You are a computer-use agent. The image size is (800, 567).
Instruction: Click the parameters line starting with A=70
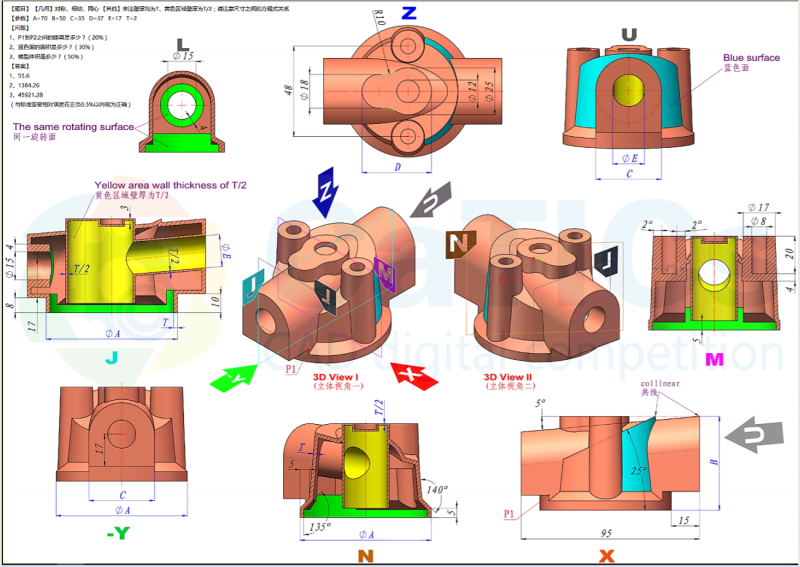(x=73, y=18)
